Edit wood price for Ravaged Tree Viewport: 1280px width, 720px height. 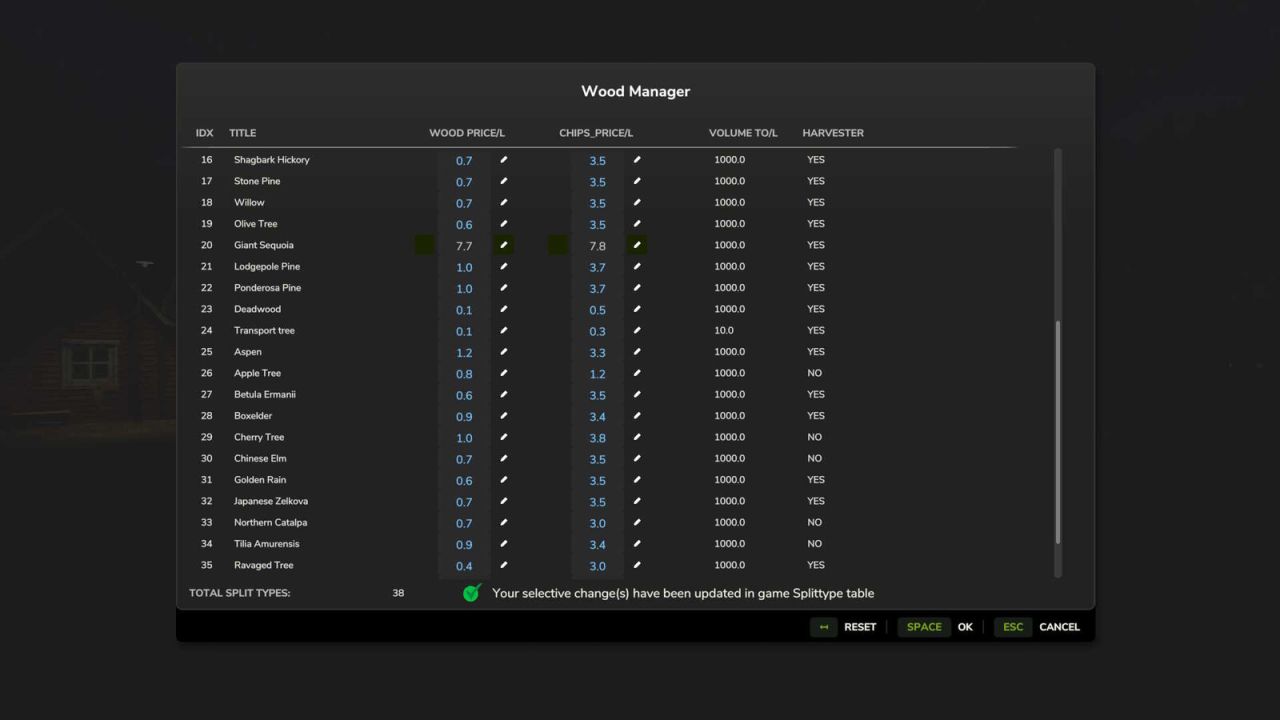pyautogui.click(x=504, y=565)
